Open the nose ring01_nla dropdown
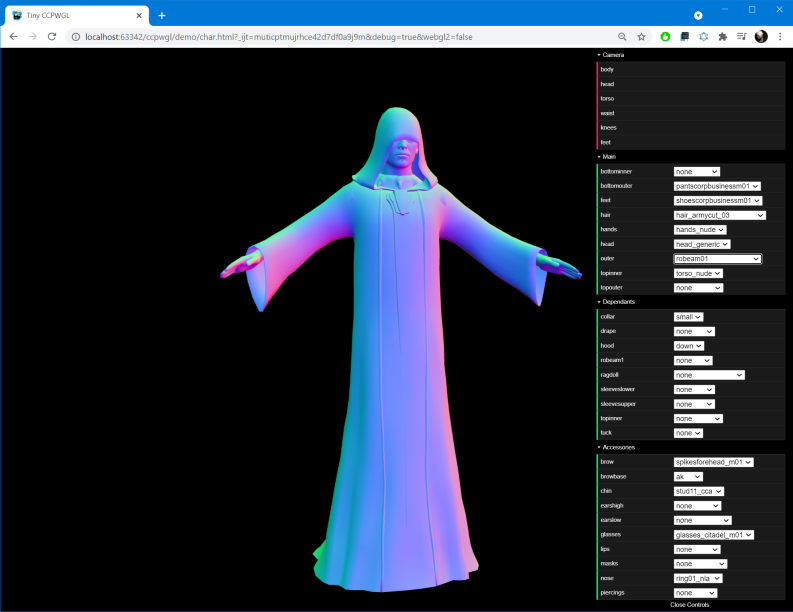The width and height of the screenshot is (793, 612). (698, 579)
